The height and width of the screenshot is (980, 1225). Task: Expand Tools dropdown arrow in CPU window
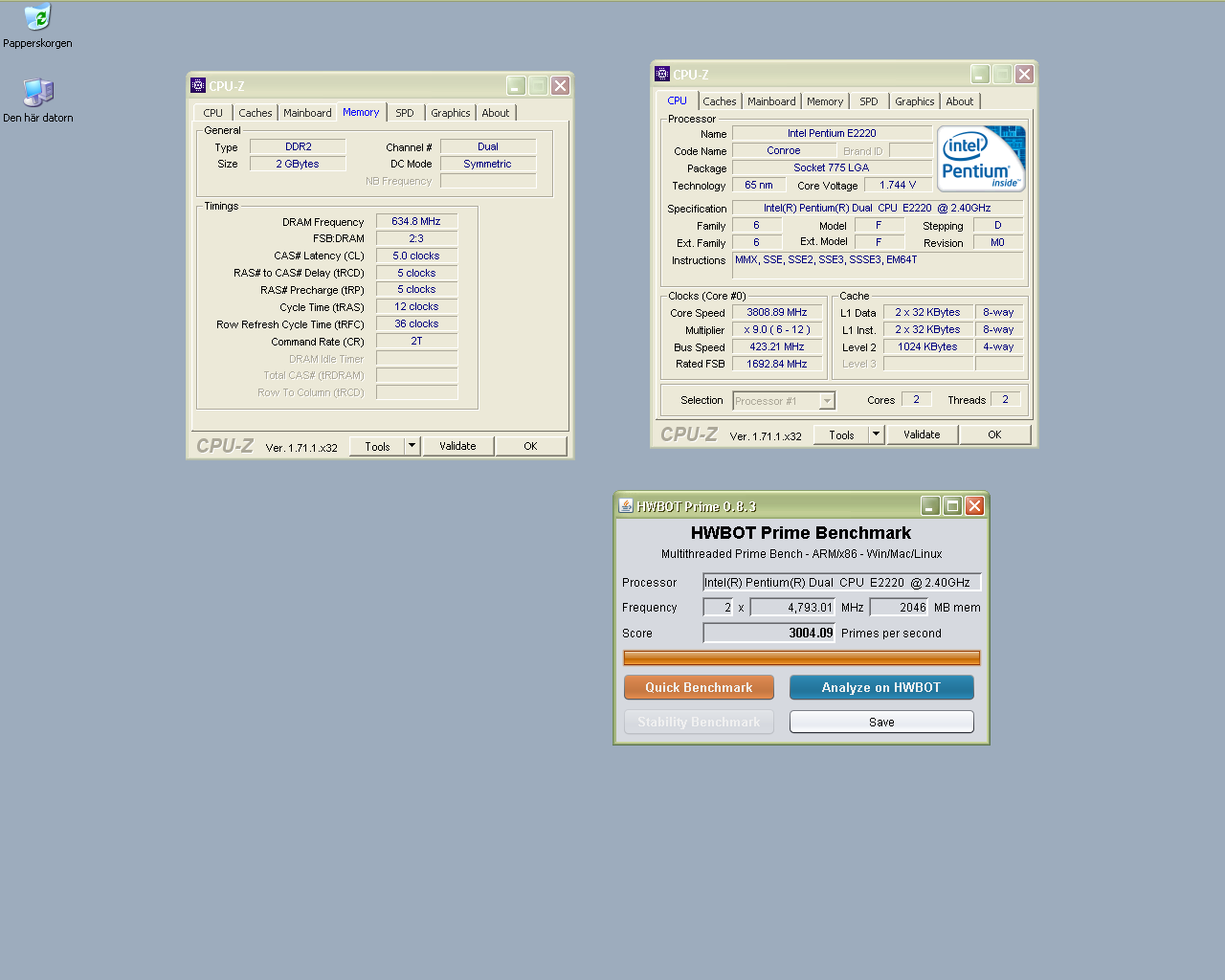click(877, 434)
